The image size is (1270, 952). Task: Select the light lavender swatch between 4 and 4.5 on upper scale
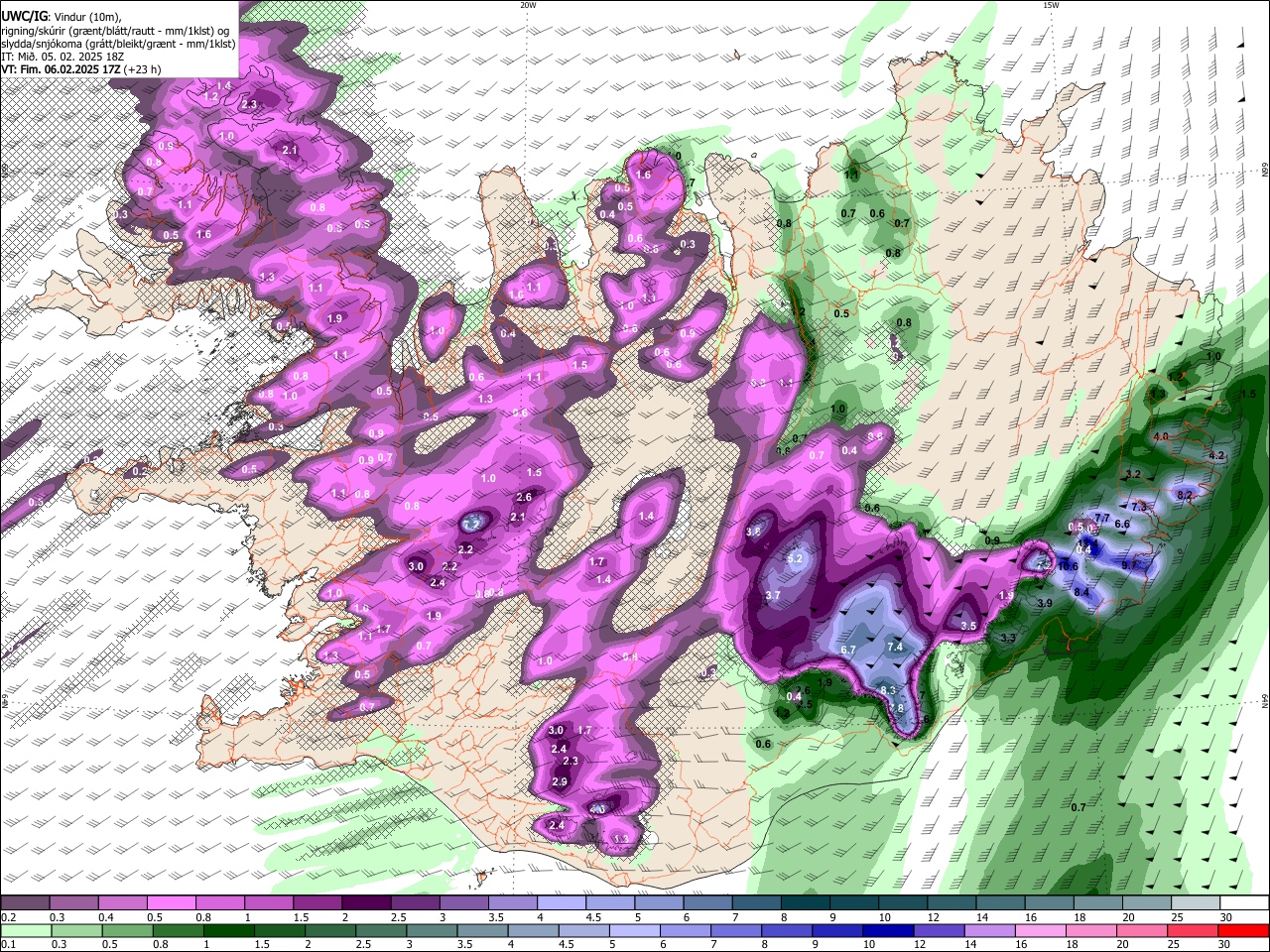[562, 903]
